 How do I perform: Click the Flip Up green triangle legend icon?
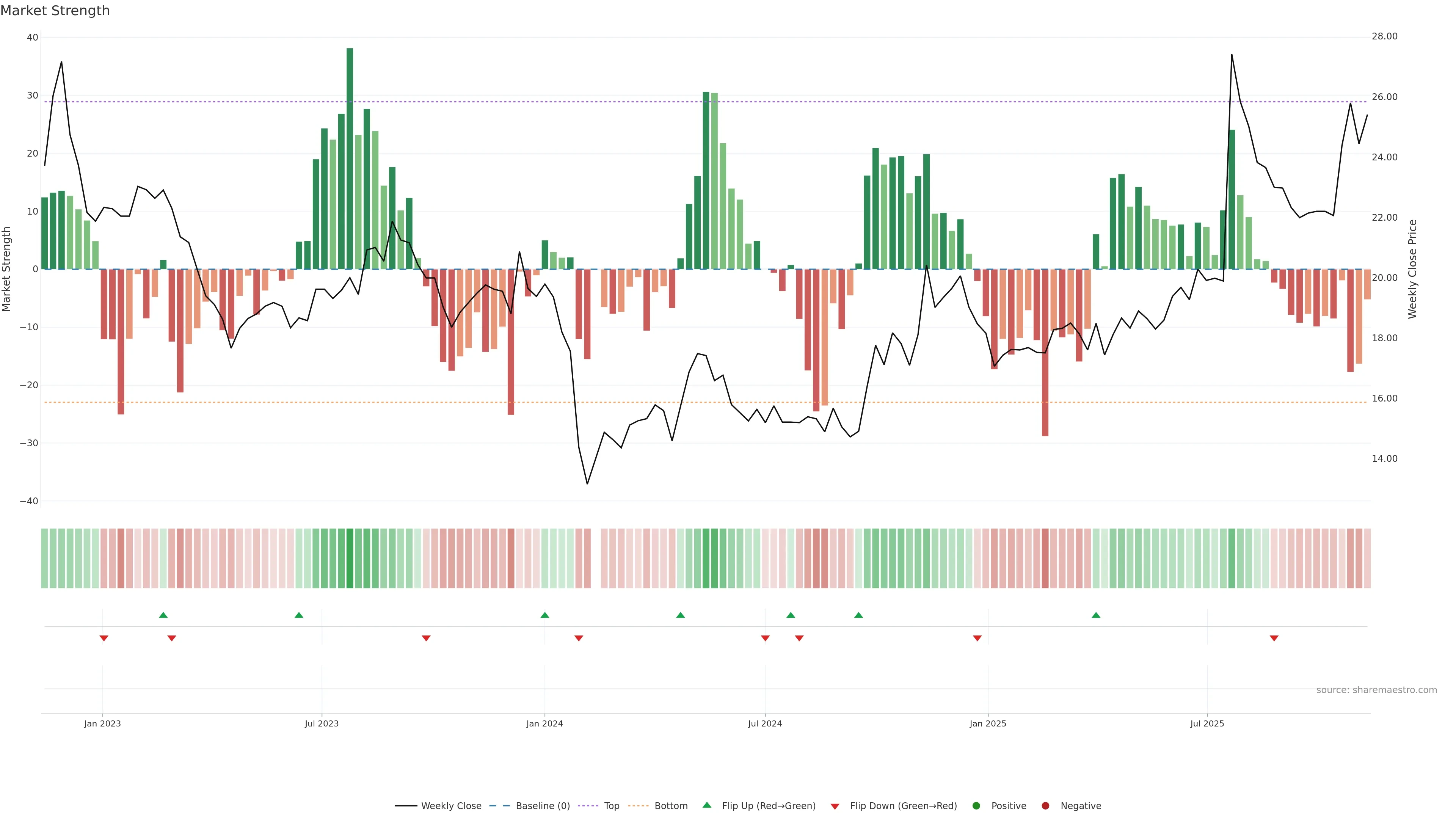[706, 805]
